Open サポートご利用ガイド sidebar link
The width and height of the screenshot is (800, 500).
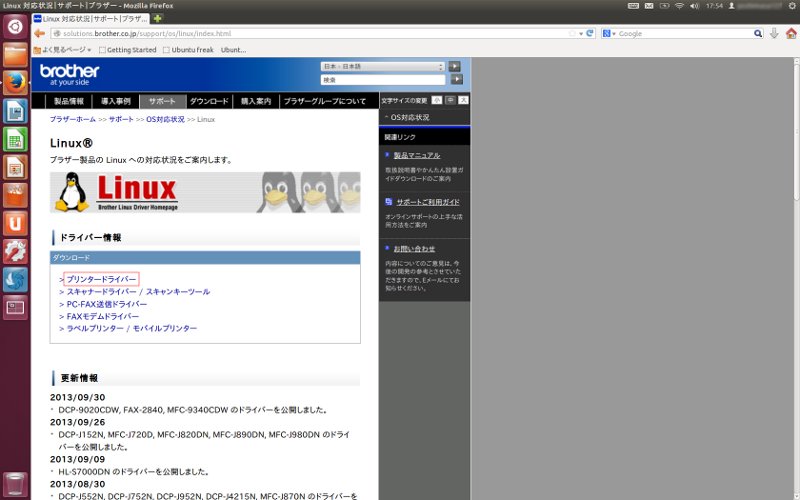click(428, 202)
